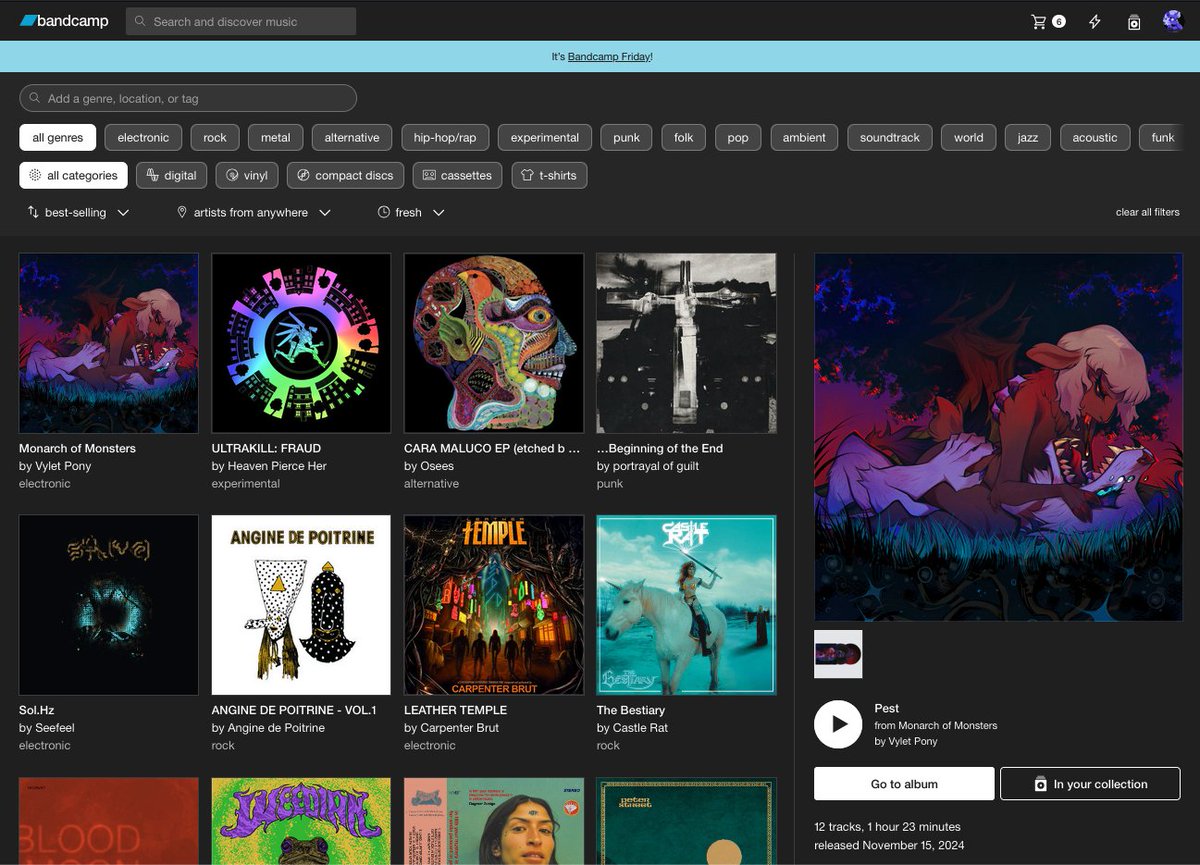
Task: Select the ambient genre
Action: [805, 137]
